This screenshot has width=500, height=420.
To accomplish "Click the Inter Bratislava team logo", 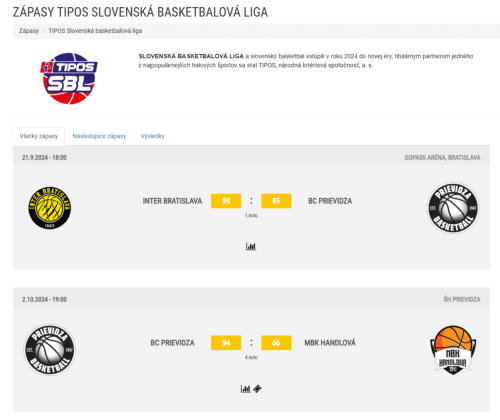I will point(50,208).
